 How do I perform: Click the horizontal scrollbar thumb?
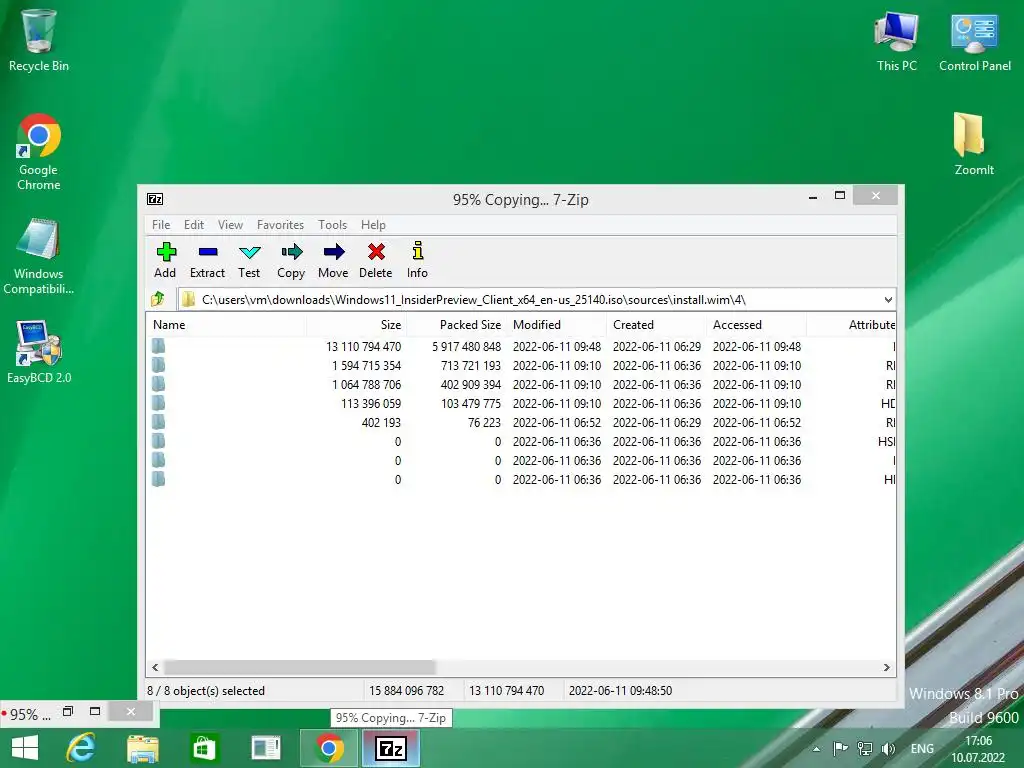[300, 667]
